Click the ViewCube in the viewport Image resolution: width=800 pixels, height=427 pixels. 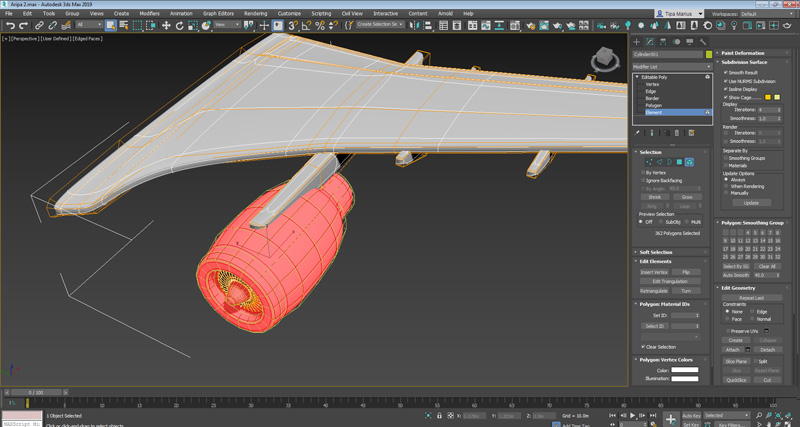click(605, 59)
